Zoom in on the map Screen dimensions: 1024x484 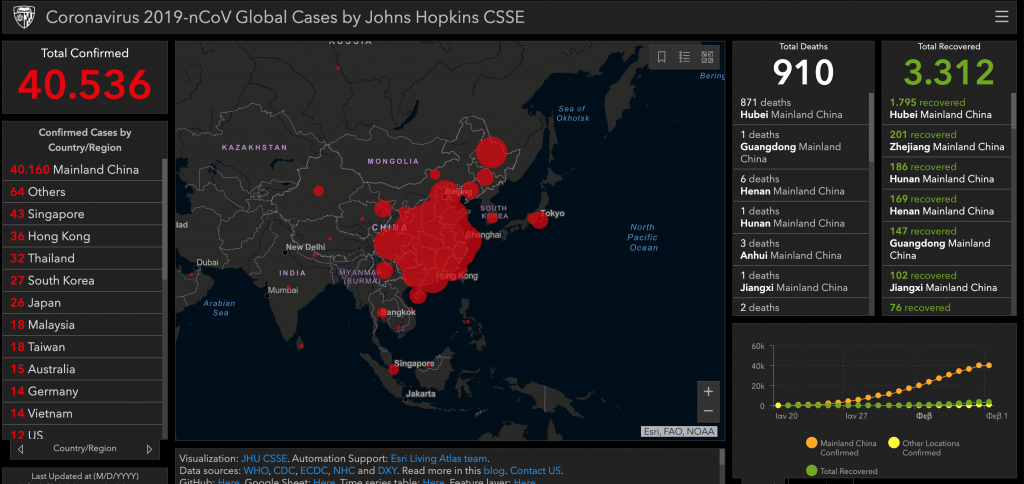pos(708,391)
